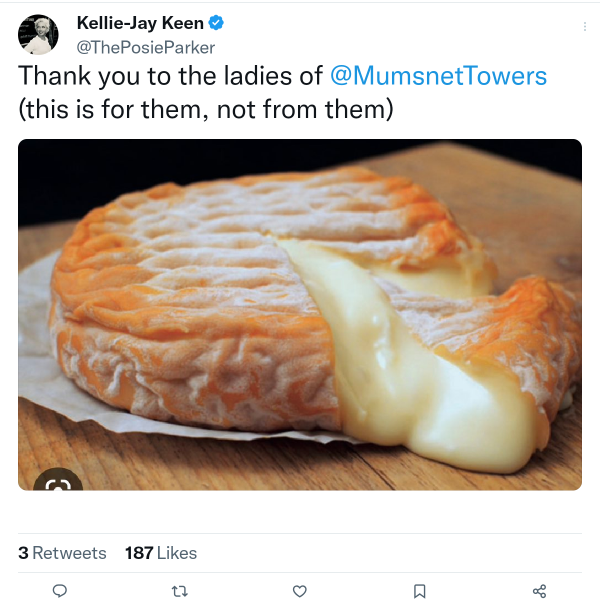600x600 pixels.
Task: Like the tweet with the heart icon
Action: (299, 591)
